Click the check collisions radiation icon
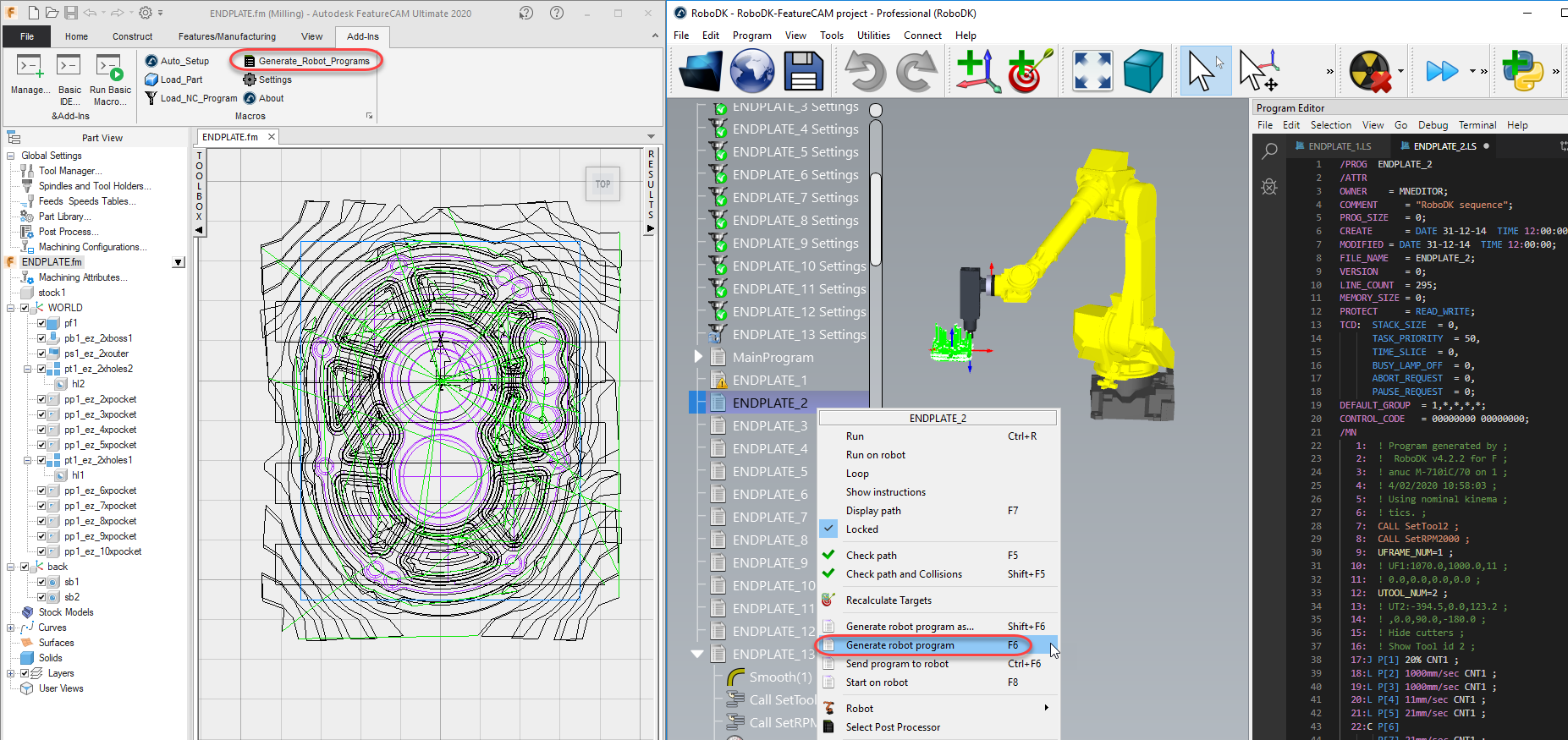Viewport: 1568px width, 740px height. pos(1369,71)
